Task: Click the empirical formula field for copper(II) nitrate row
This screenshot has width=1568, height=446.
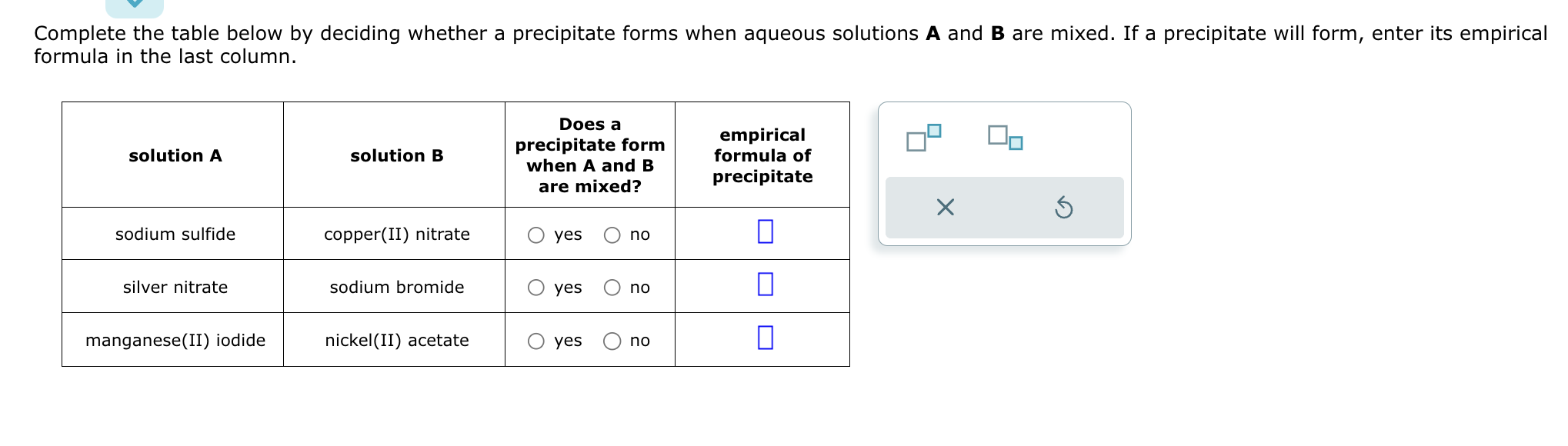Action: tap(764, 233)
